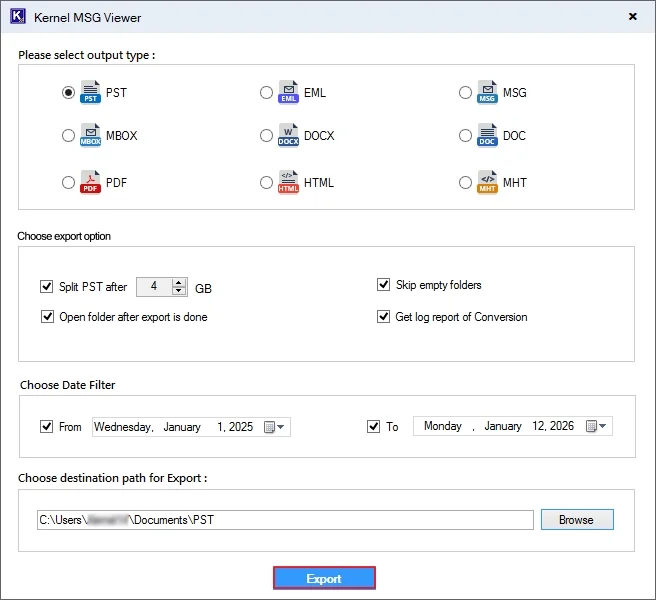
Task: Increase split size with up arrow
Action: [179, 282]
